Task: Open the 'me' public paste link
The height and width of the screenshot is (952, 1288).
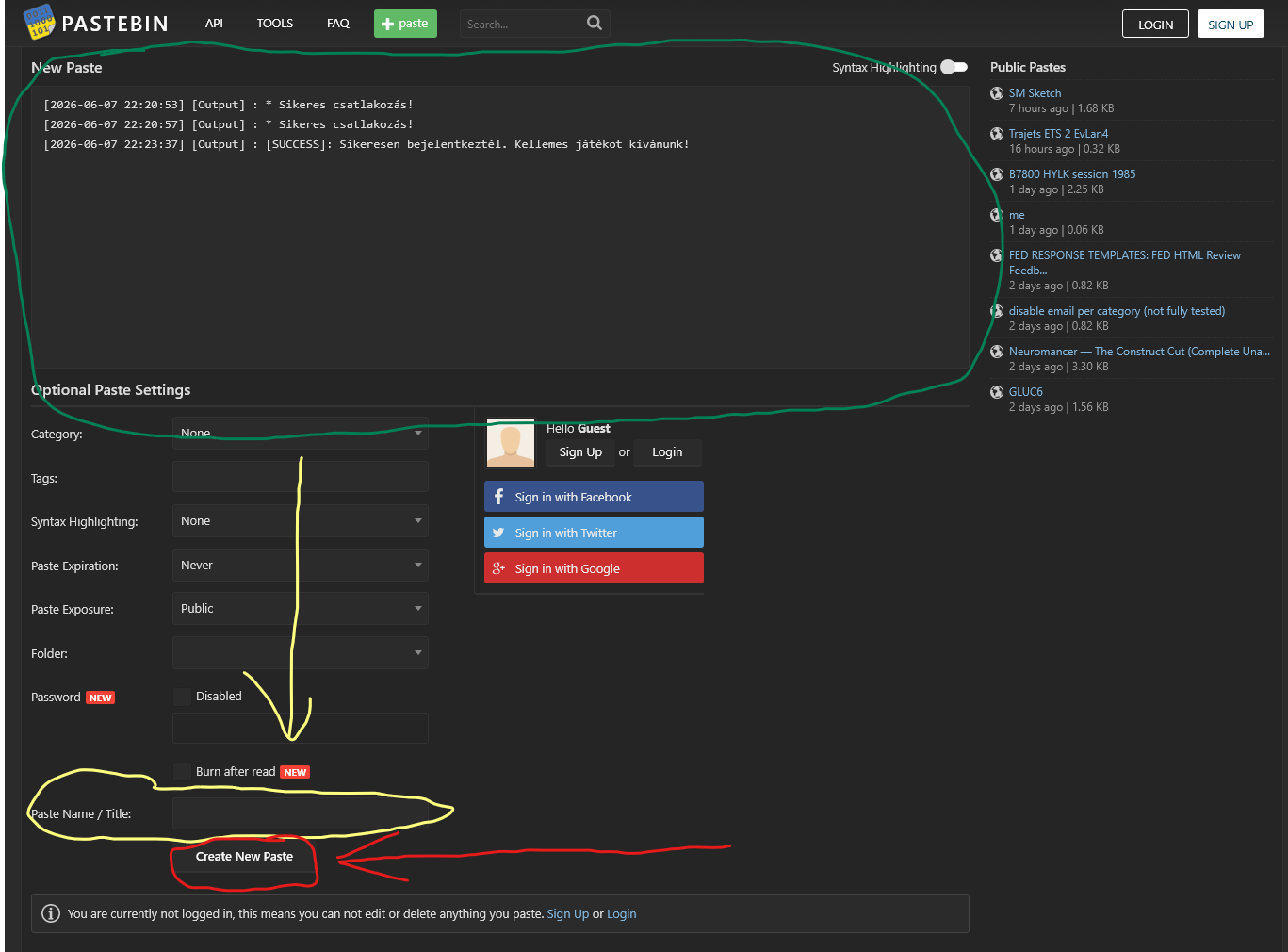Action: coord(1017,215)
